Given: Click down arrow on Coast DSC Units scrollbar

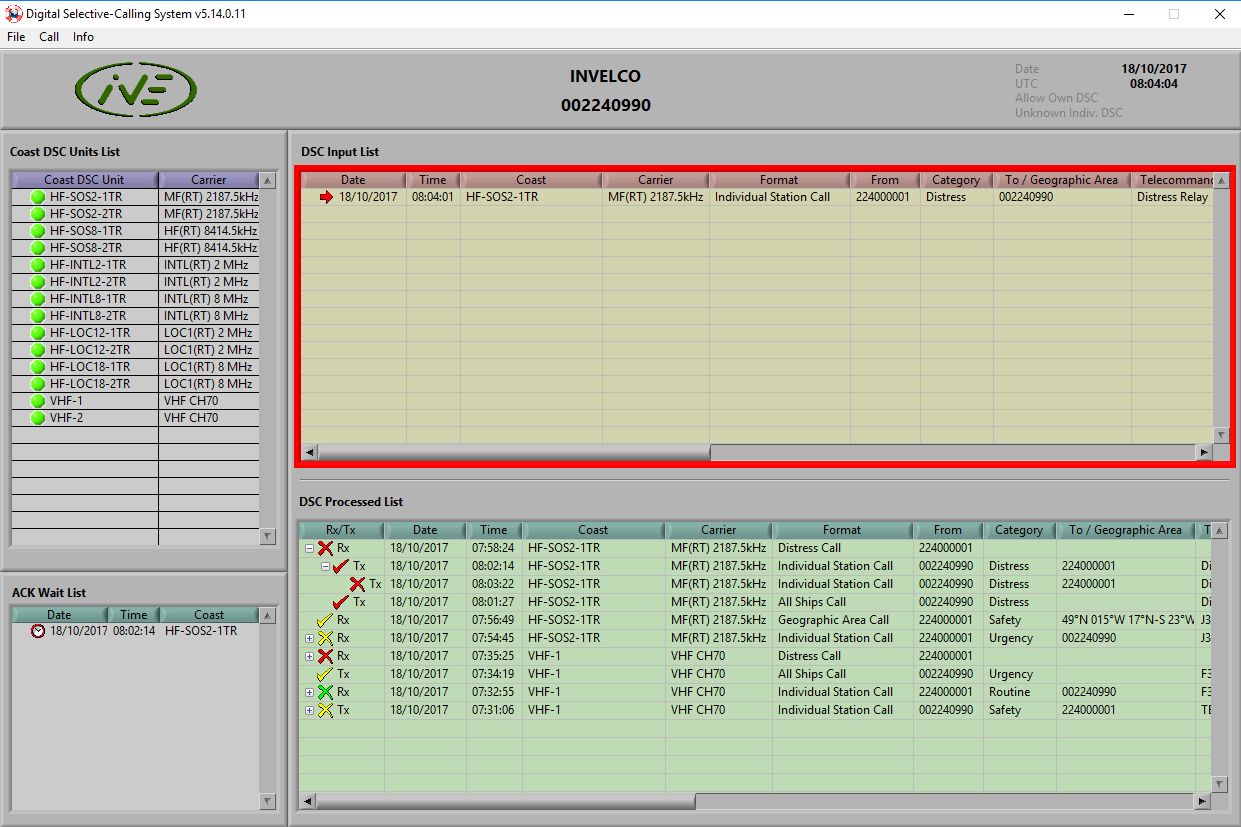Looking at the screenshot, I should point(267,536).
